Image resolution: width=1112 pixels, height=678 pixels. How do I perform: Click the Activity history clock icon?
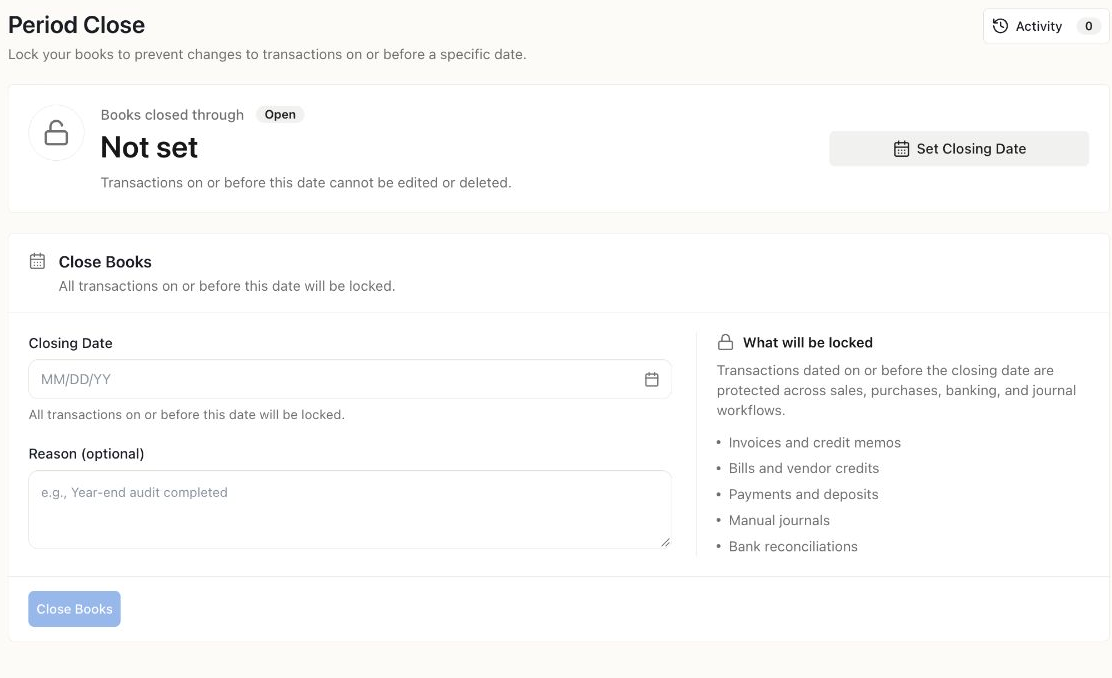tap(1000, 26)
